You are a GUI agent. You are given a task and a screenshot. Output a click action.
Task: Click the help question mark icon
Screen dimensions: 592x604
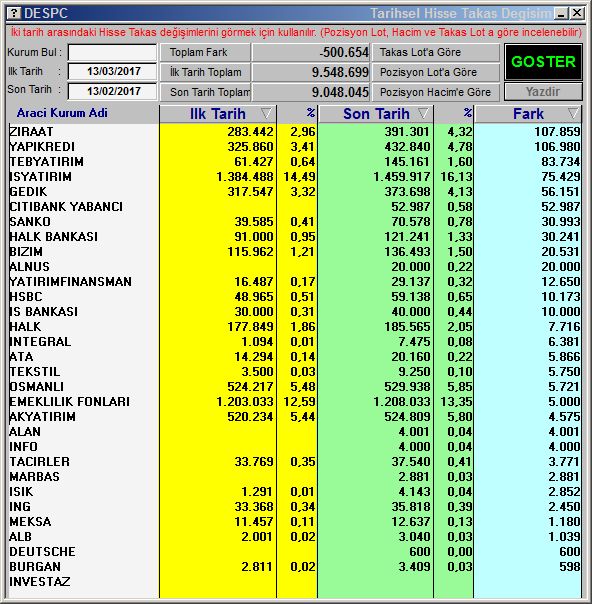pyautogui.click(x=14, y=13)
